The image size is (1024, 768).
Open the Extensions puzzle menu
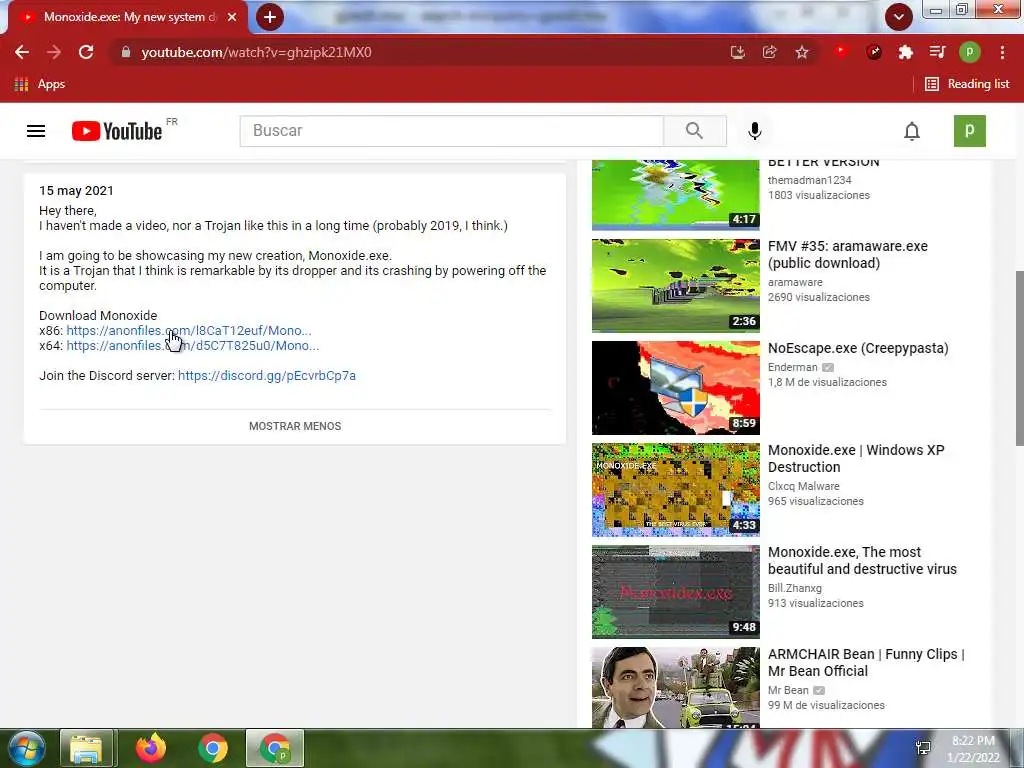pyautogui.click(x=905, y=52)
